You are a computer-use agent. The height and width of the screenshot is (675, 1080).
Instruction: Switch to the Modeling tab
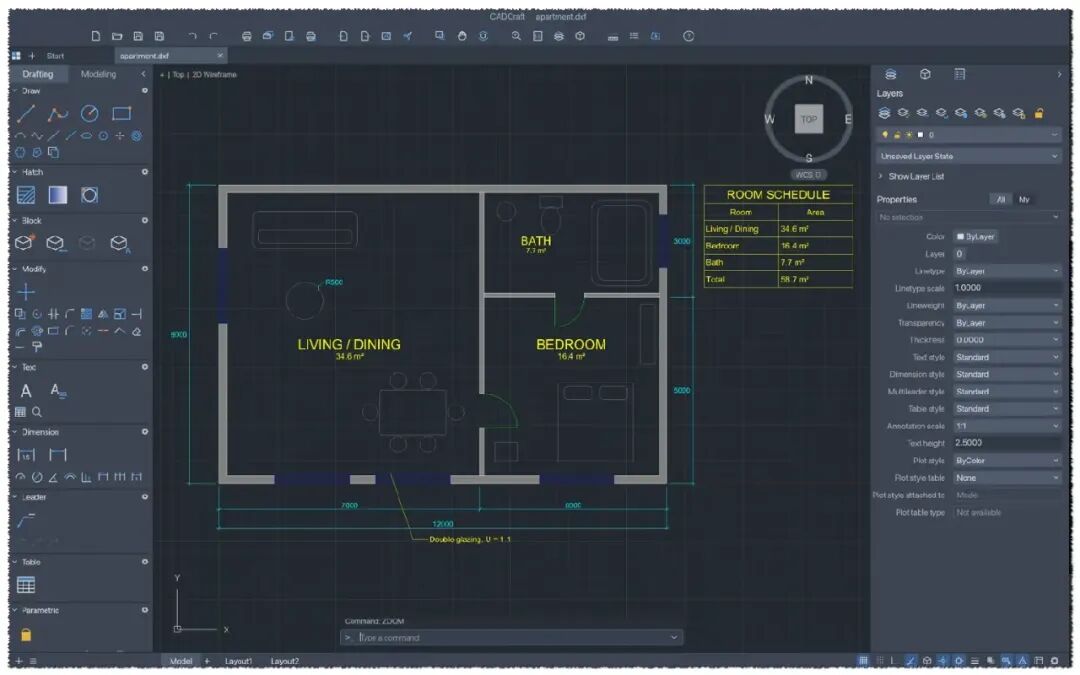(x=98, y=74)
